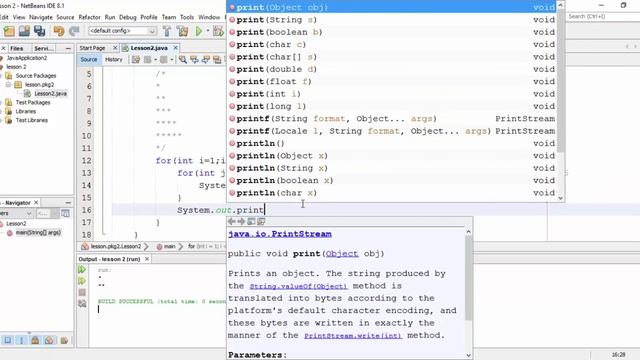Click the Find Previous Occurrence editor icon

click(194, 60)
